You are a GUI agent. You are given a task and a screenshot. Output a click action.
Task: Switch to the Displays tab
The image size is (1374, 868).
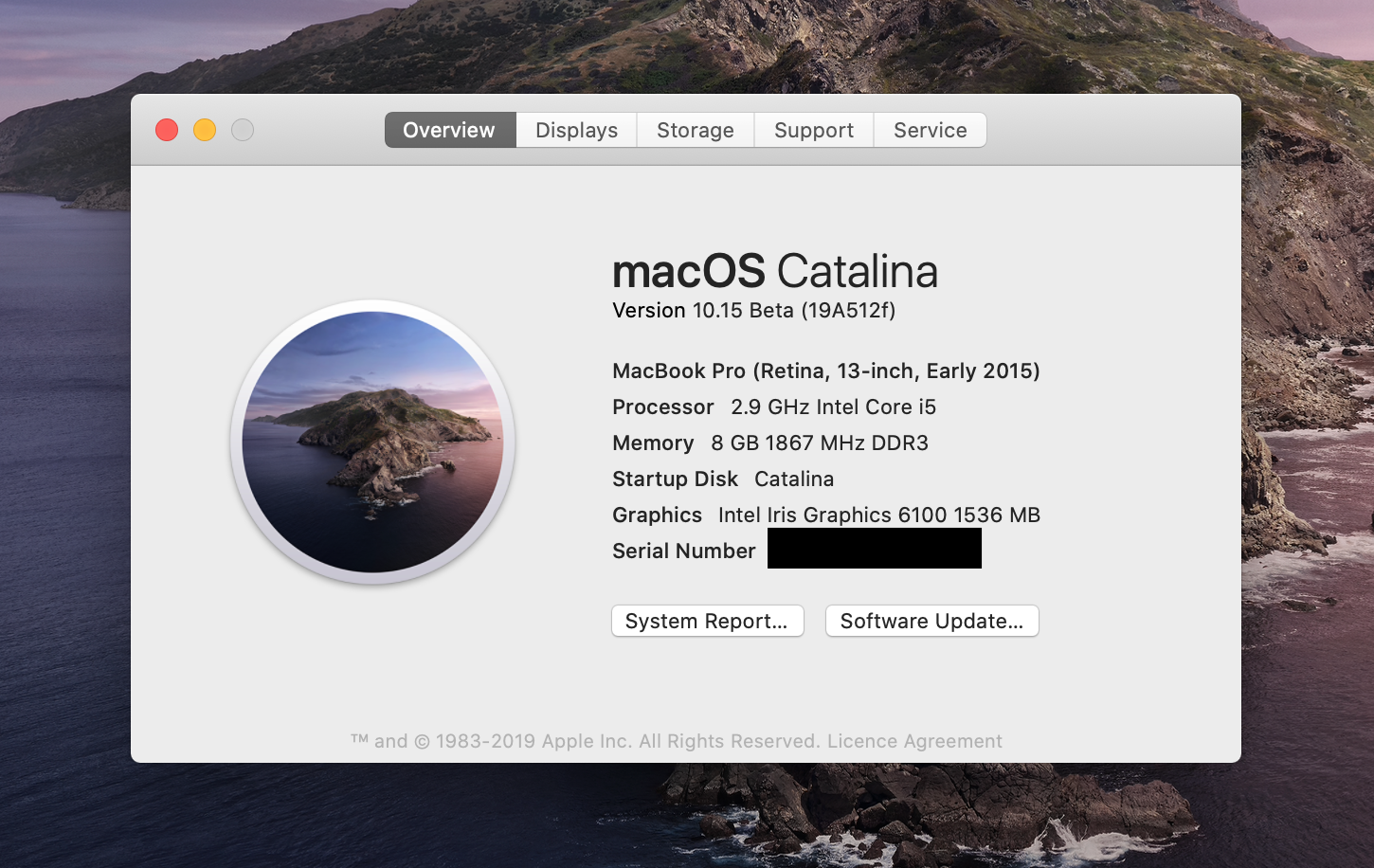pos(576,130)
